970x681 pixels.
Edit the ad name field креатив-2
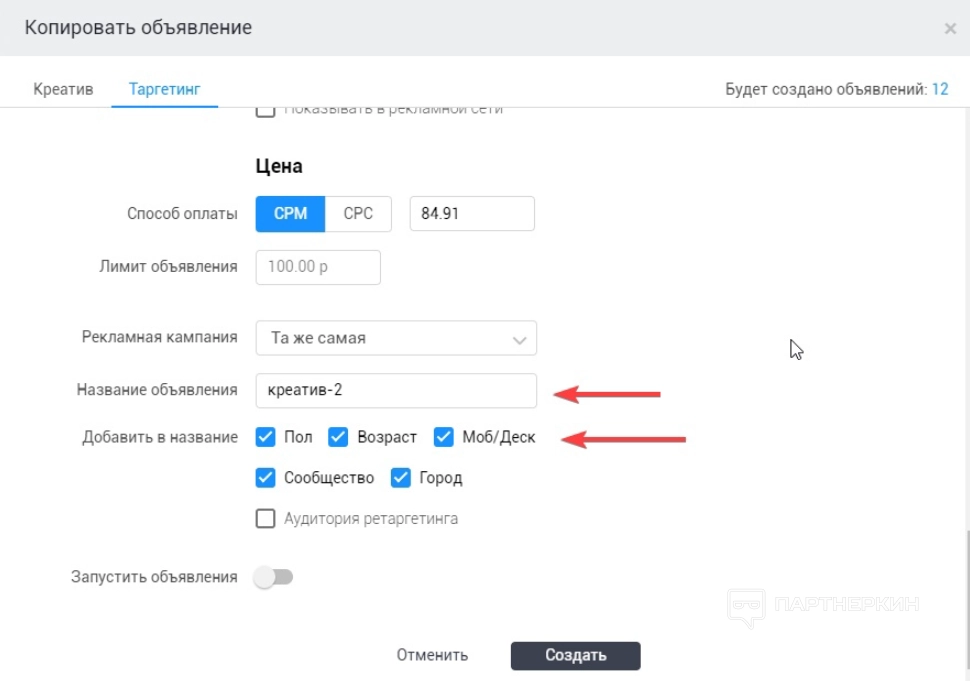coord(395,390)
